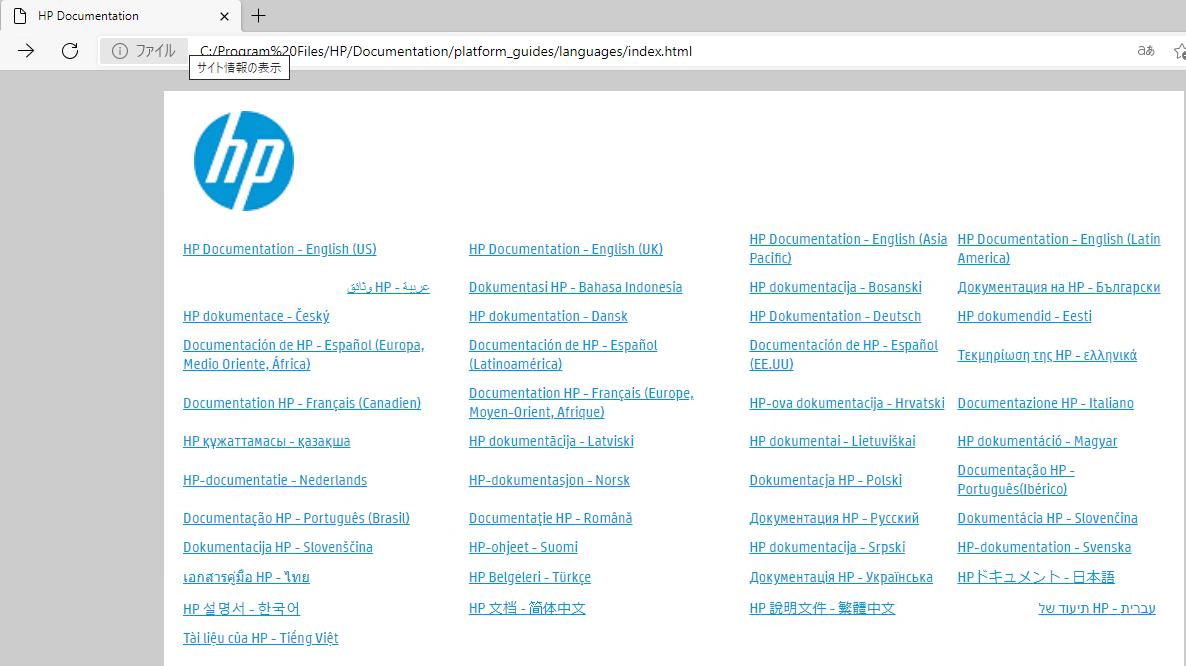Open HP dokumentacija - Bosanski
Screen dimensions: 1186x666
(836, 287)
